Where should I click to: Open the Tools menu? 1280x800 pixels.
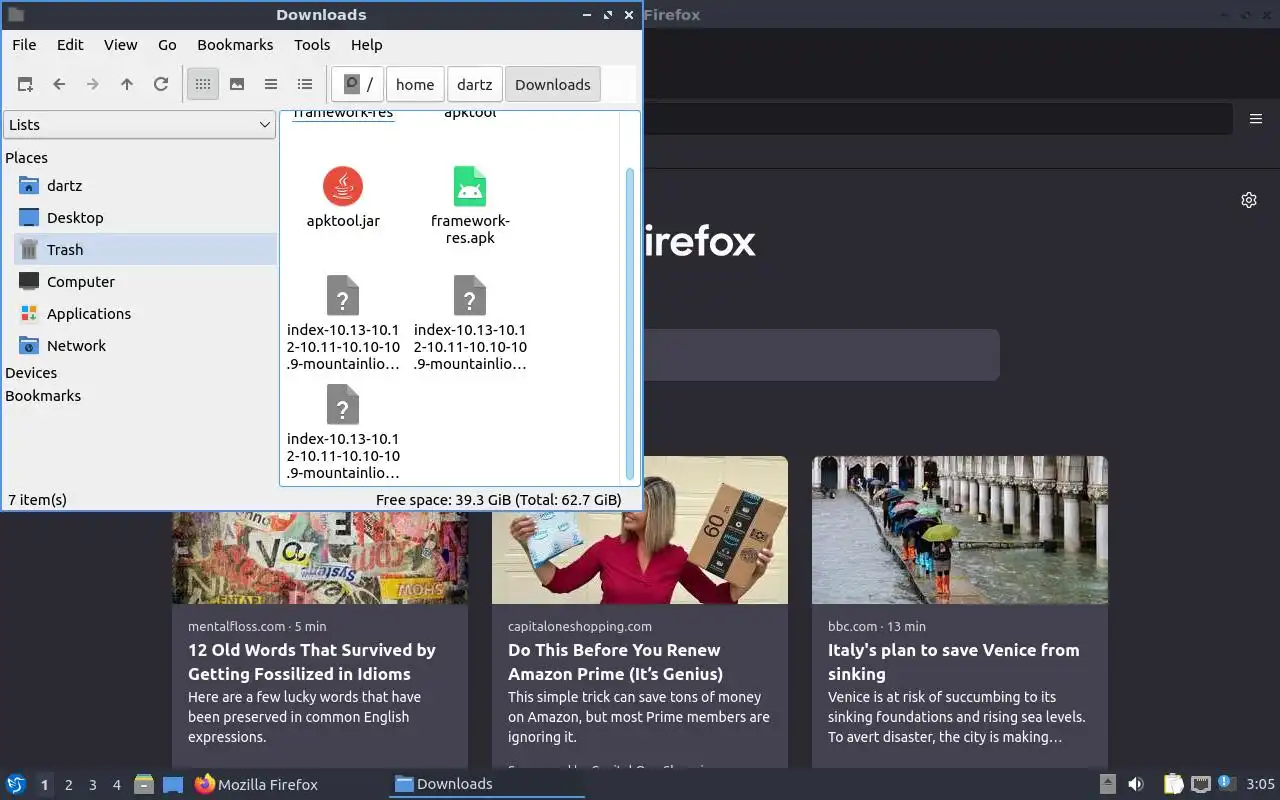tap(312, 45)
